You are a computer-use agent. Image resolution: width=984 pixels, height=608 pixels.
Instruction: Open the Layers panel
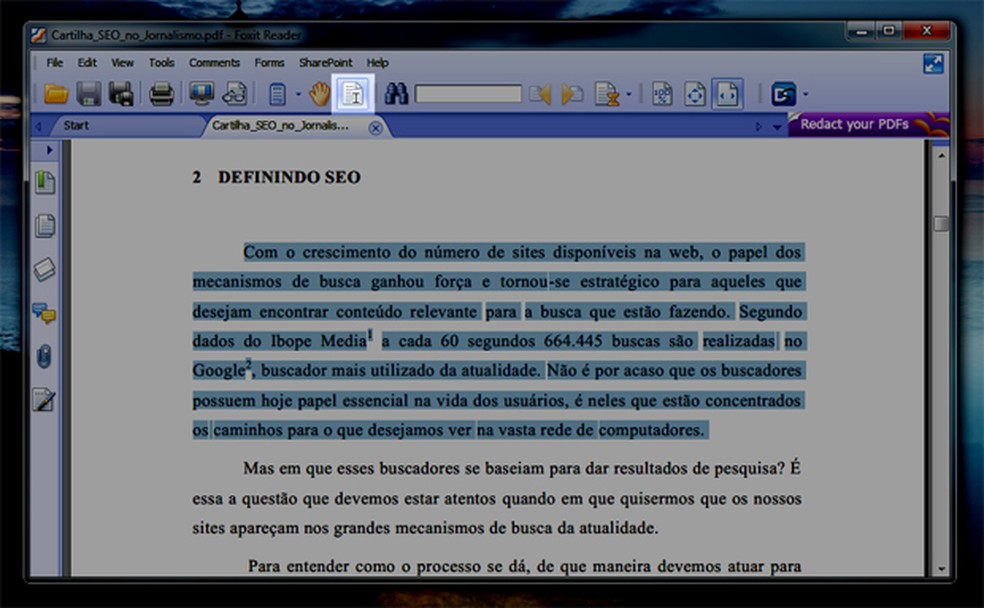click(45, 269)
